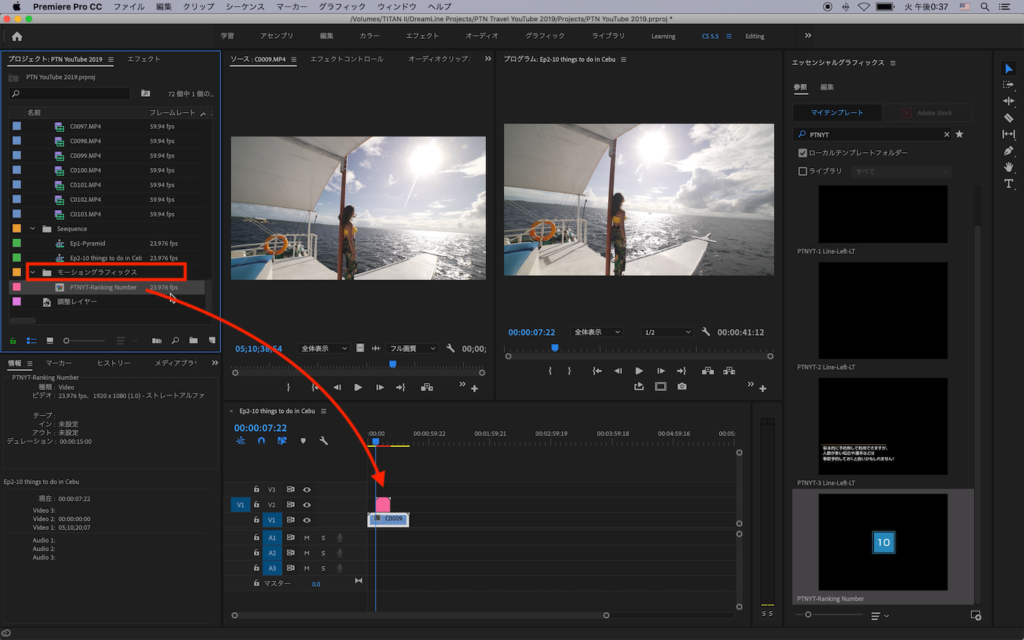
Task: Open the 1/2 playback resolution dropdown
Action: pyautogui.click(x=667, y=332)
